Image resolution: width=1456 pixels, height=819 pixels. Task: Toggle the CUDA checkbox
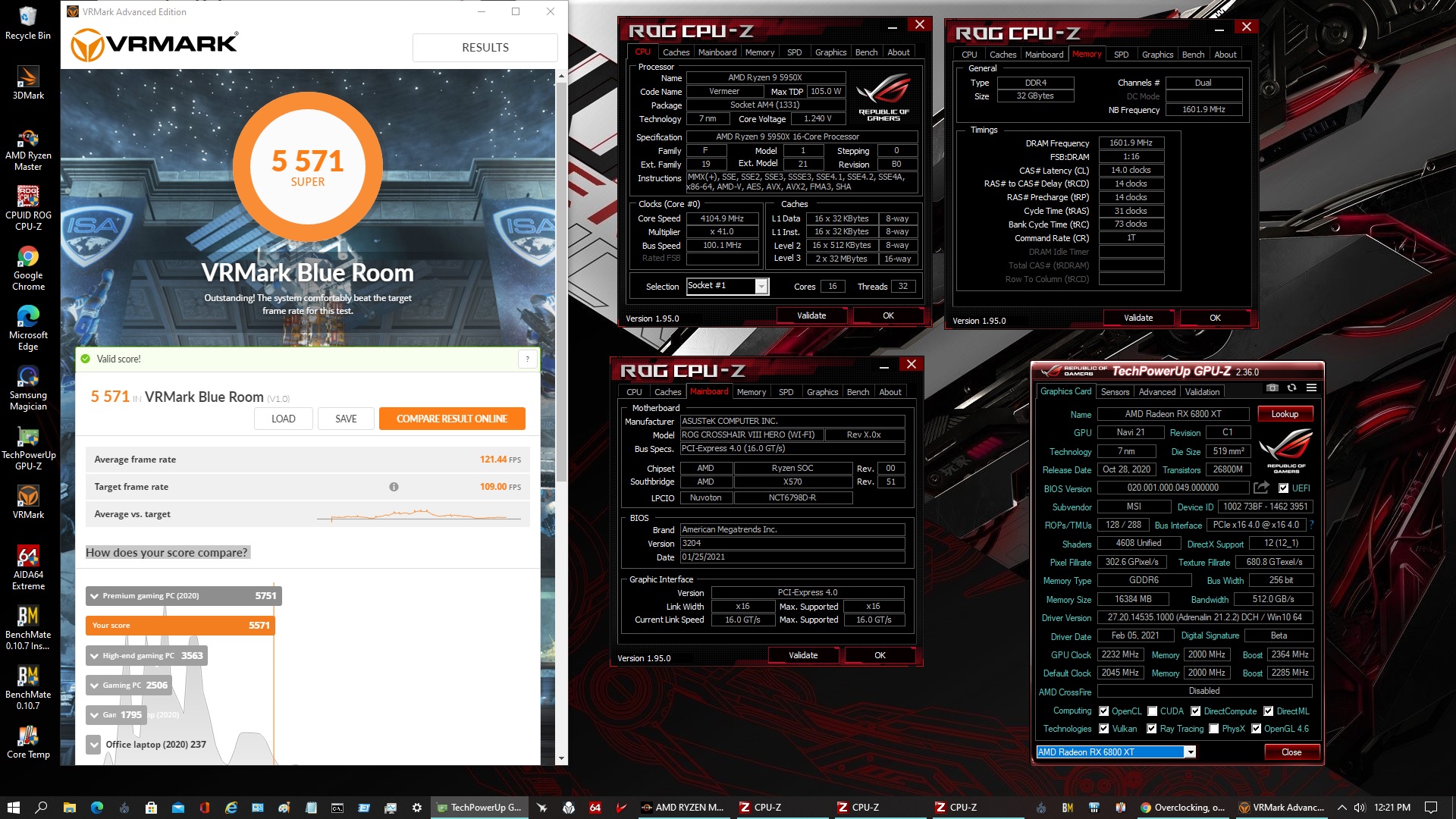(x=1152, y=711)
